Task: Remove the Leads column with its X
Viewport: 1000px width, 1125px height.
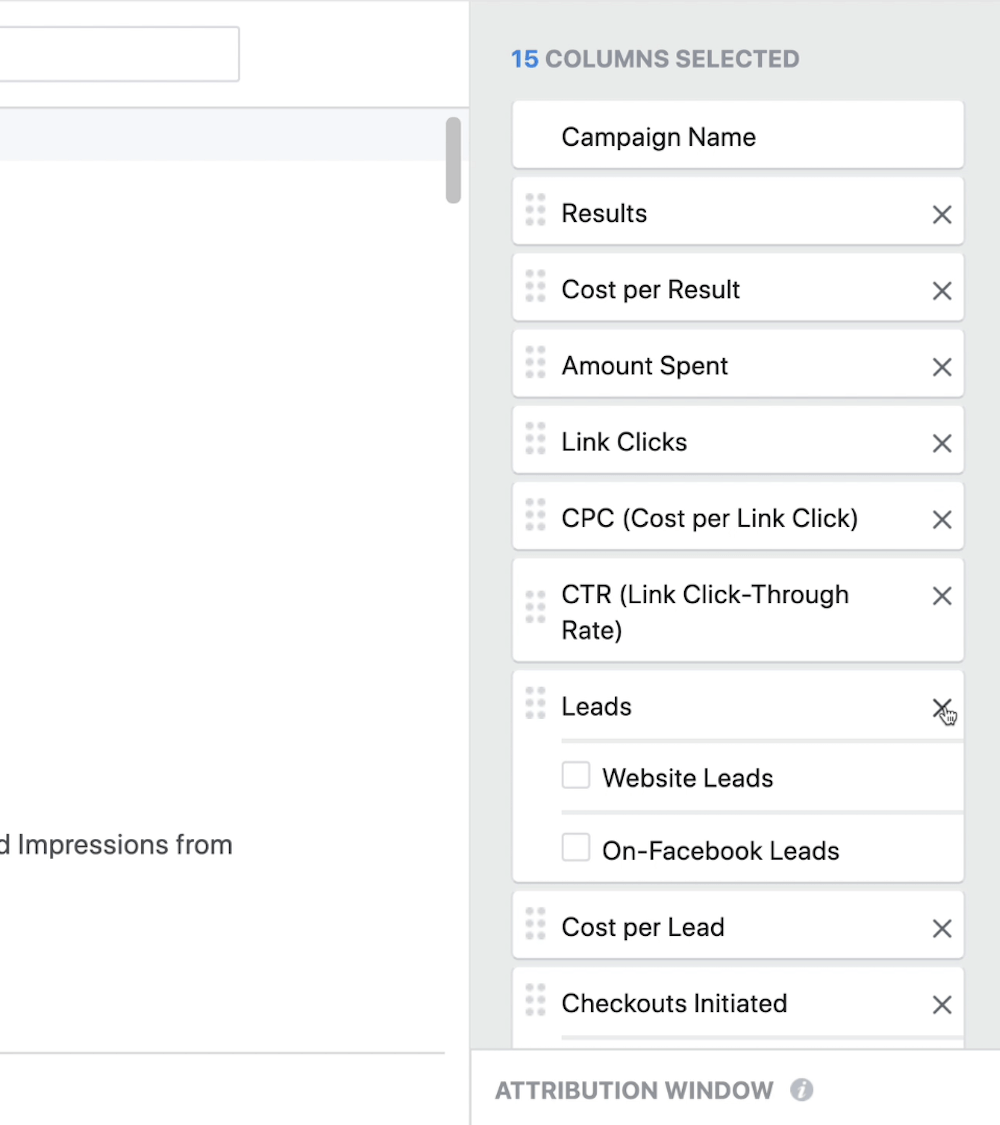Action: (x=941, y=707)
